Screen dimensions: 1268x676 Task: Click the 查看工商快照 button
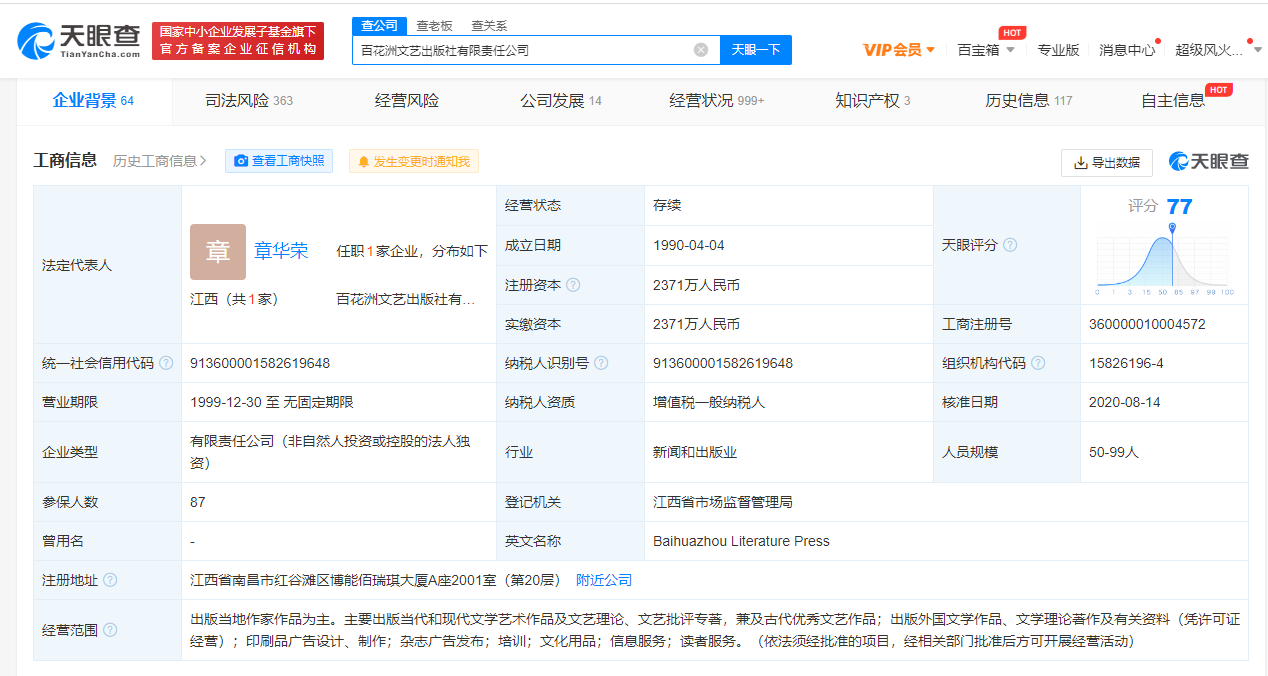click(279, 161)
